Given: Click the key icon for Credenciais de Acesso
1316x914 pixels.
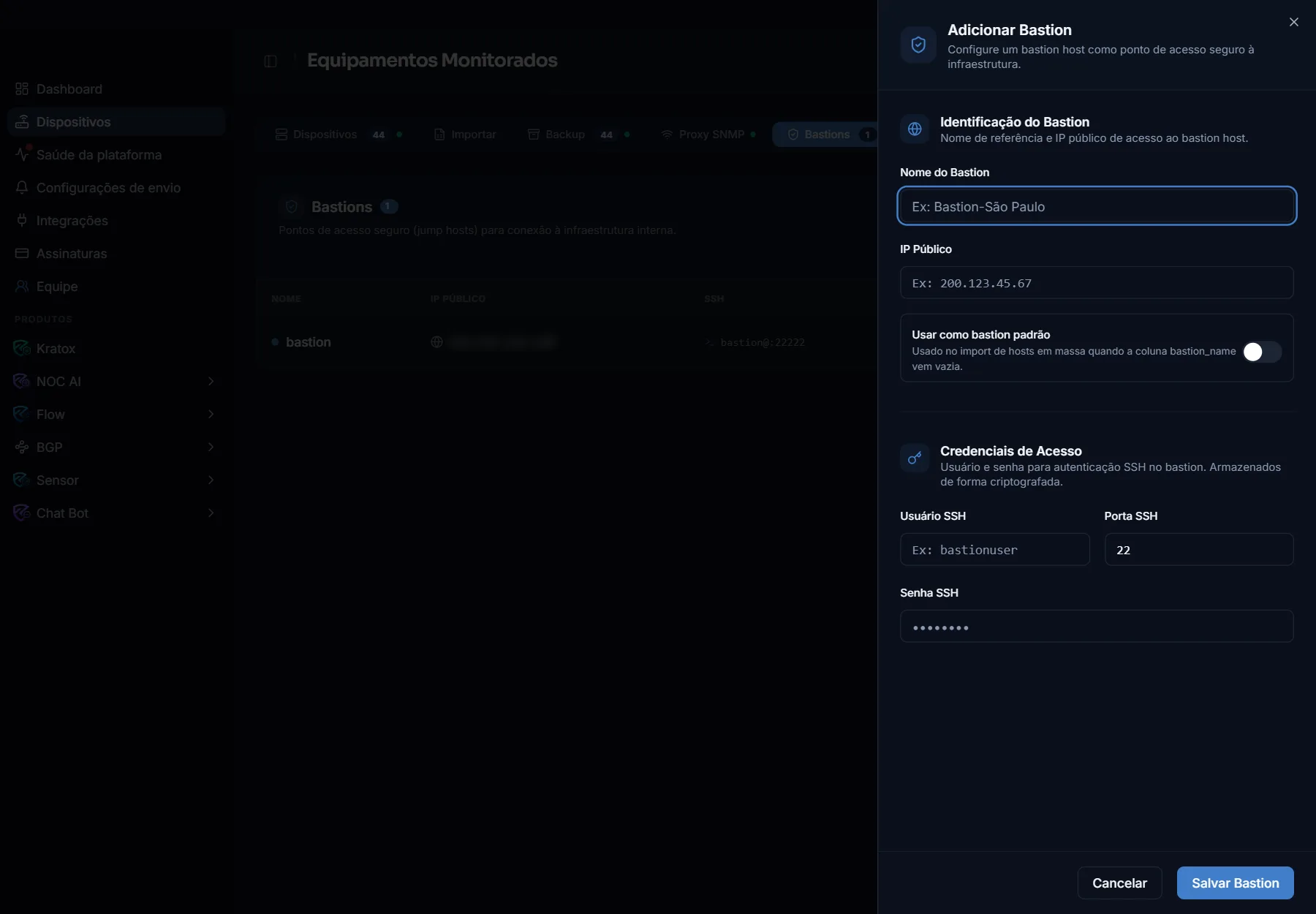Looking at the screenshot, I should (915, 458).
